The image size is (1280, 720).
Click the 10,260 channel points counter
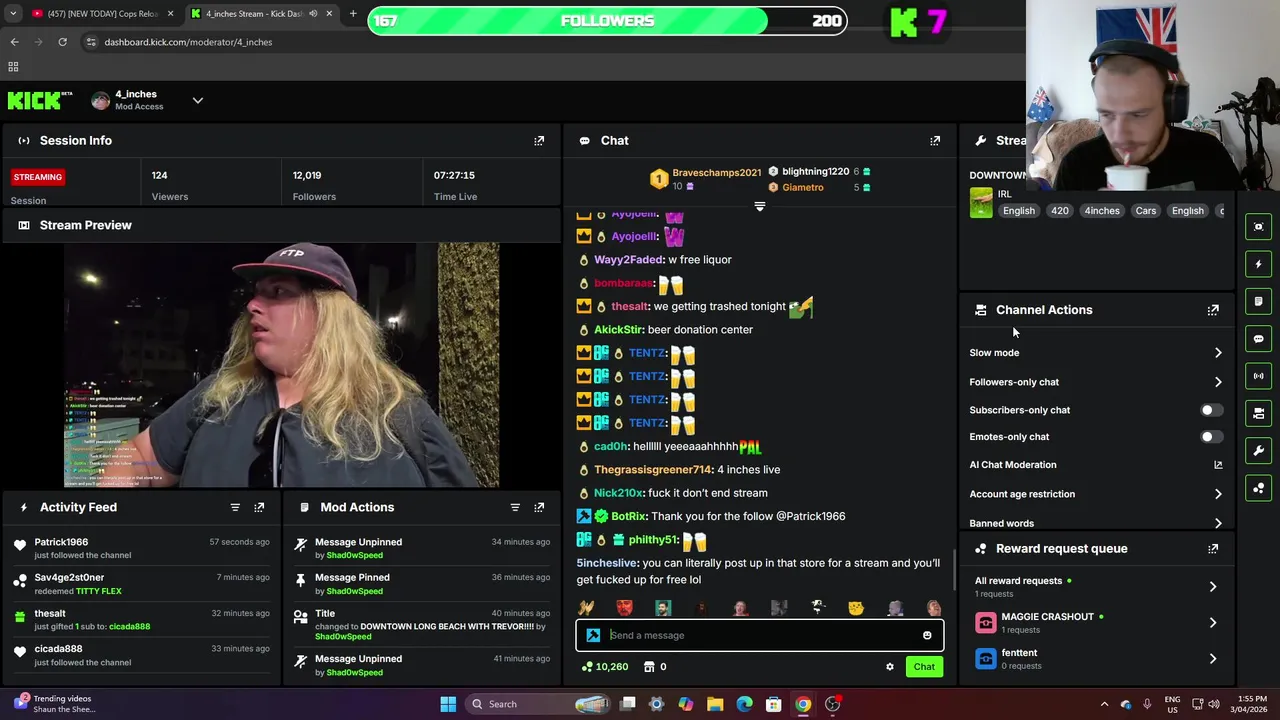click(x=604, y=667)
